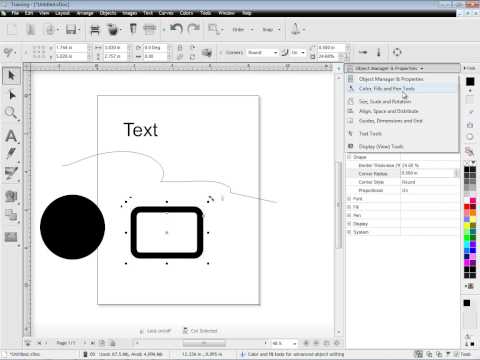The width and height of the screenshot is (480, 360).
Task: Open the Object Manager & Properties panel dropdown
Action: (x=402, y=68)
